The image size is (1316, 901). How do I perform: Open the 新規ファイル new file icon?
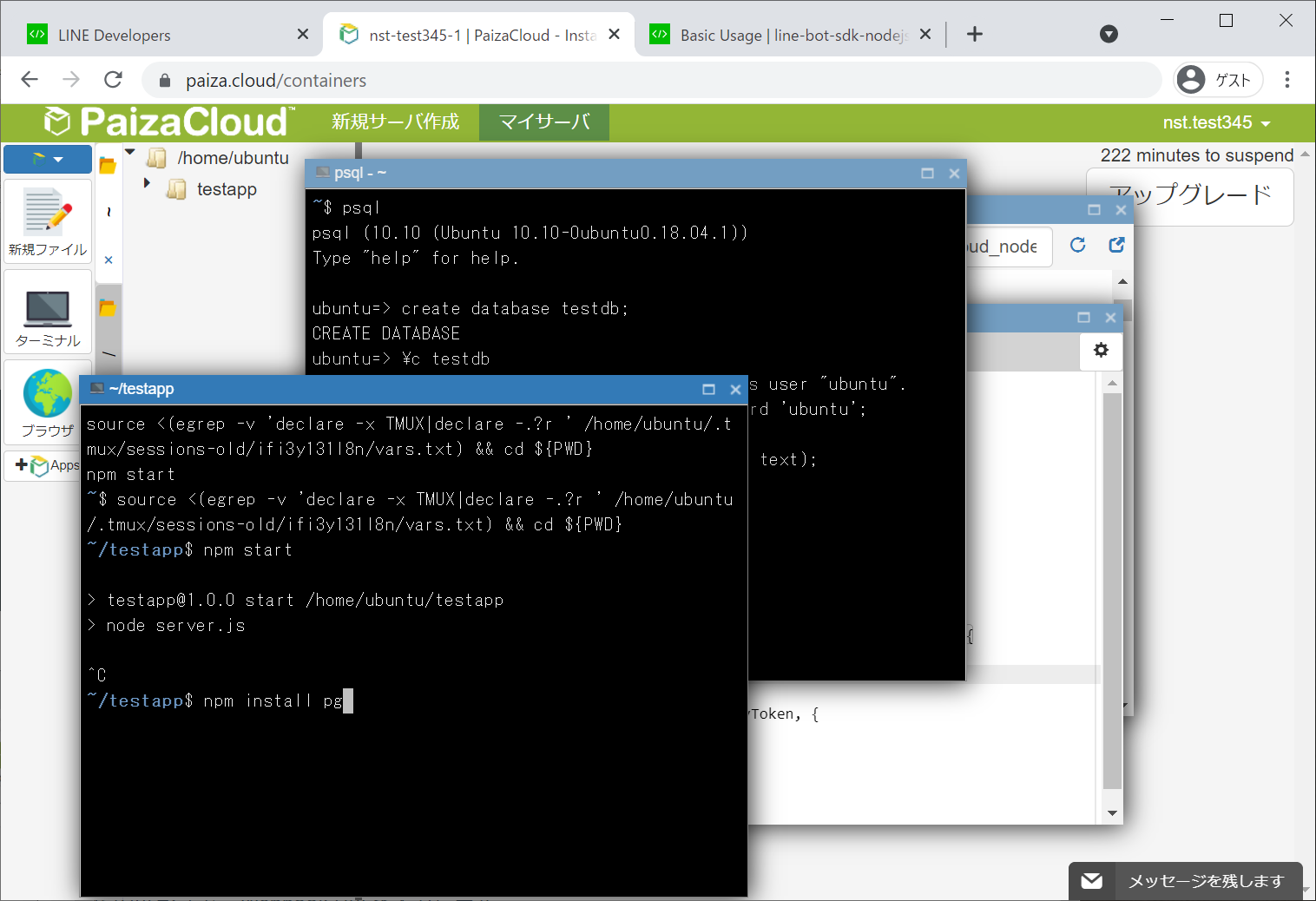coord(48,222)
